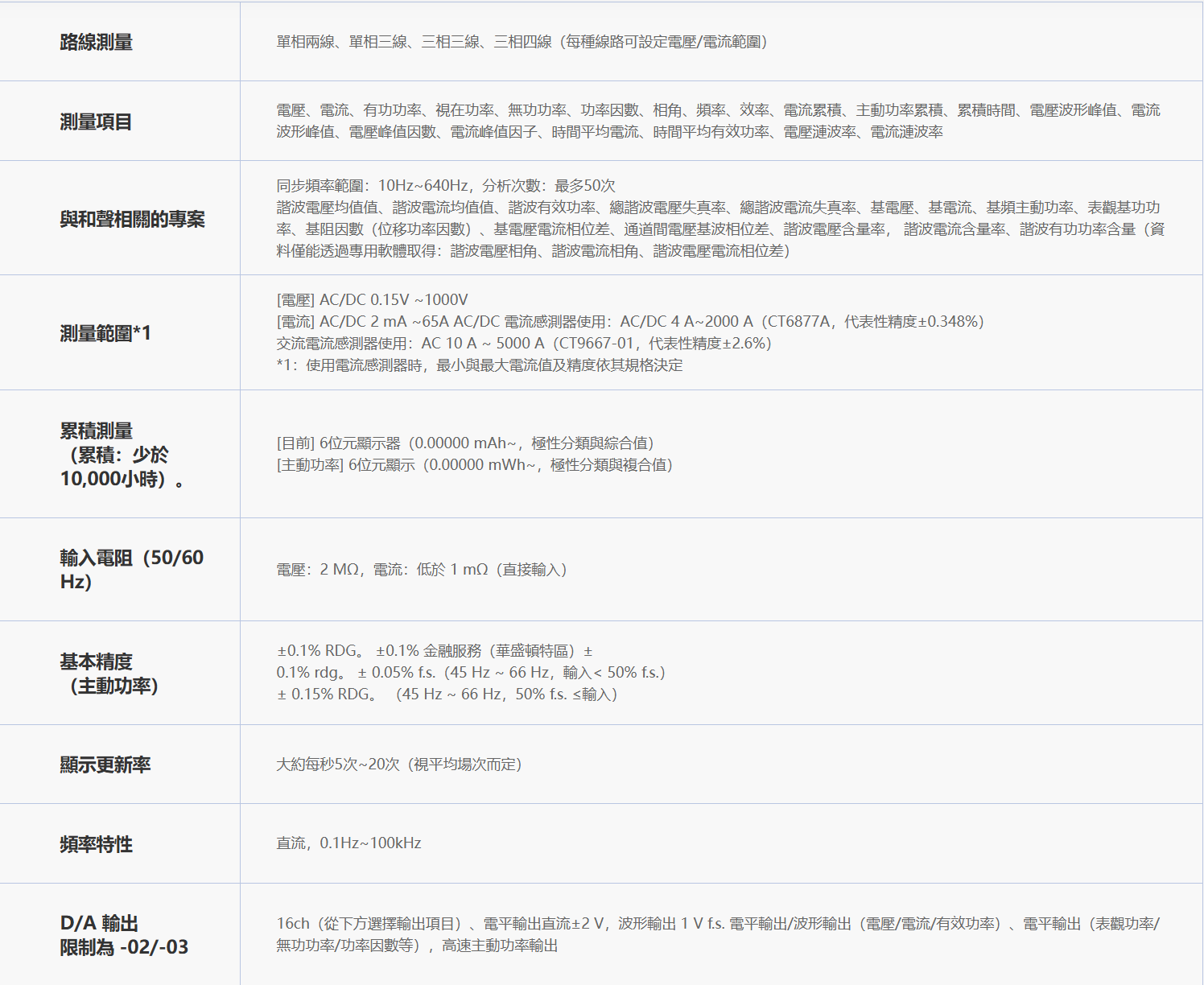Select the [電壓] AC/DC 0.15V ~1000V line

pos(373,300)
